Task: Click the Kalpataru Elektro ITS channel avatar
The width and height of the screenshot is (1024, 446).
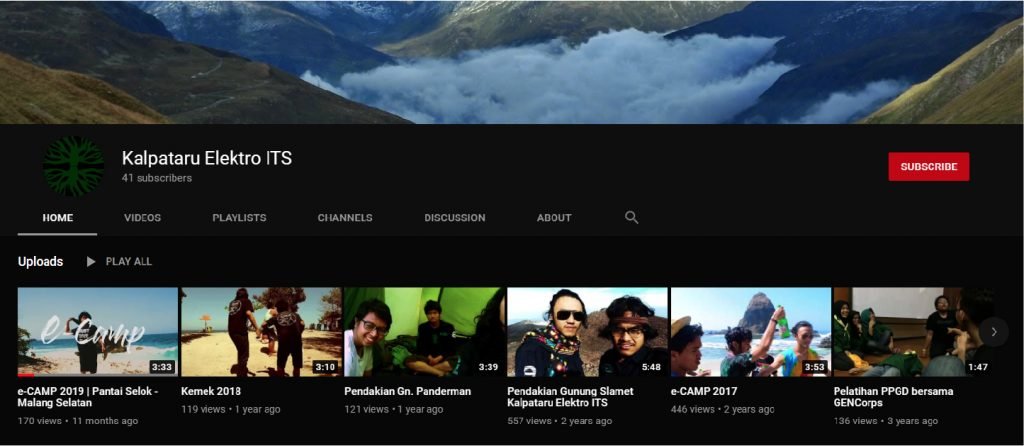Action: tap(73, 166)
